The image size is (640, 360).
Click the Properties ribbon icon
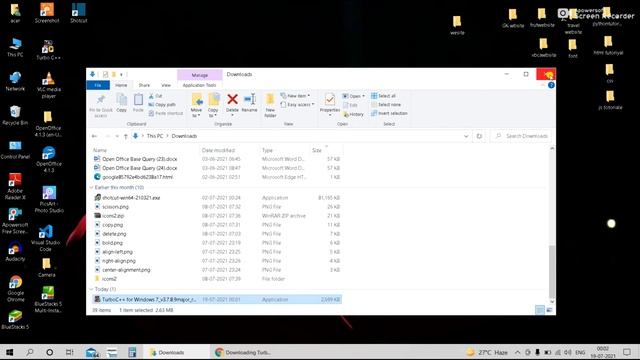tap(330, 105)
